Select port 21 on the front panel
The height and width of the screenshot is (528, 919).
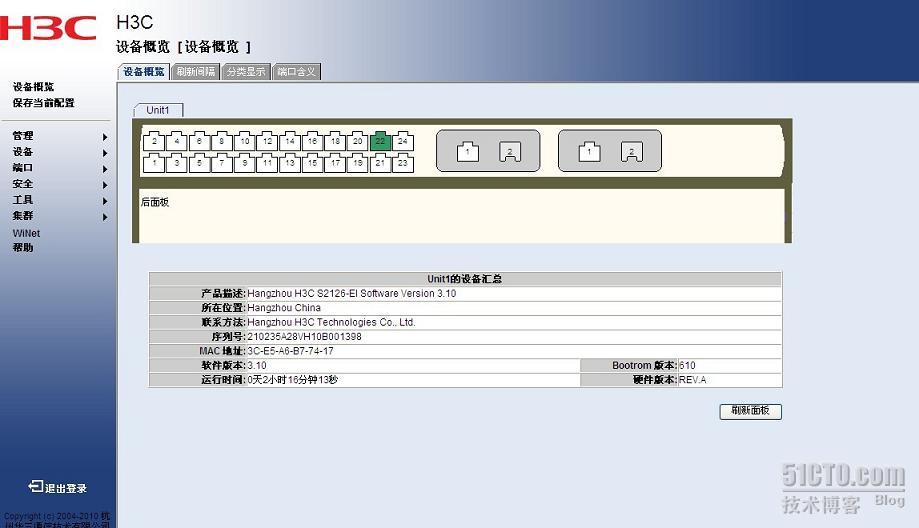[380, 163]
